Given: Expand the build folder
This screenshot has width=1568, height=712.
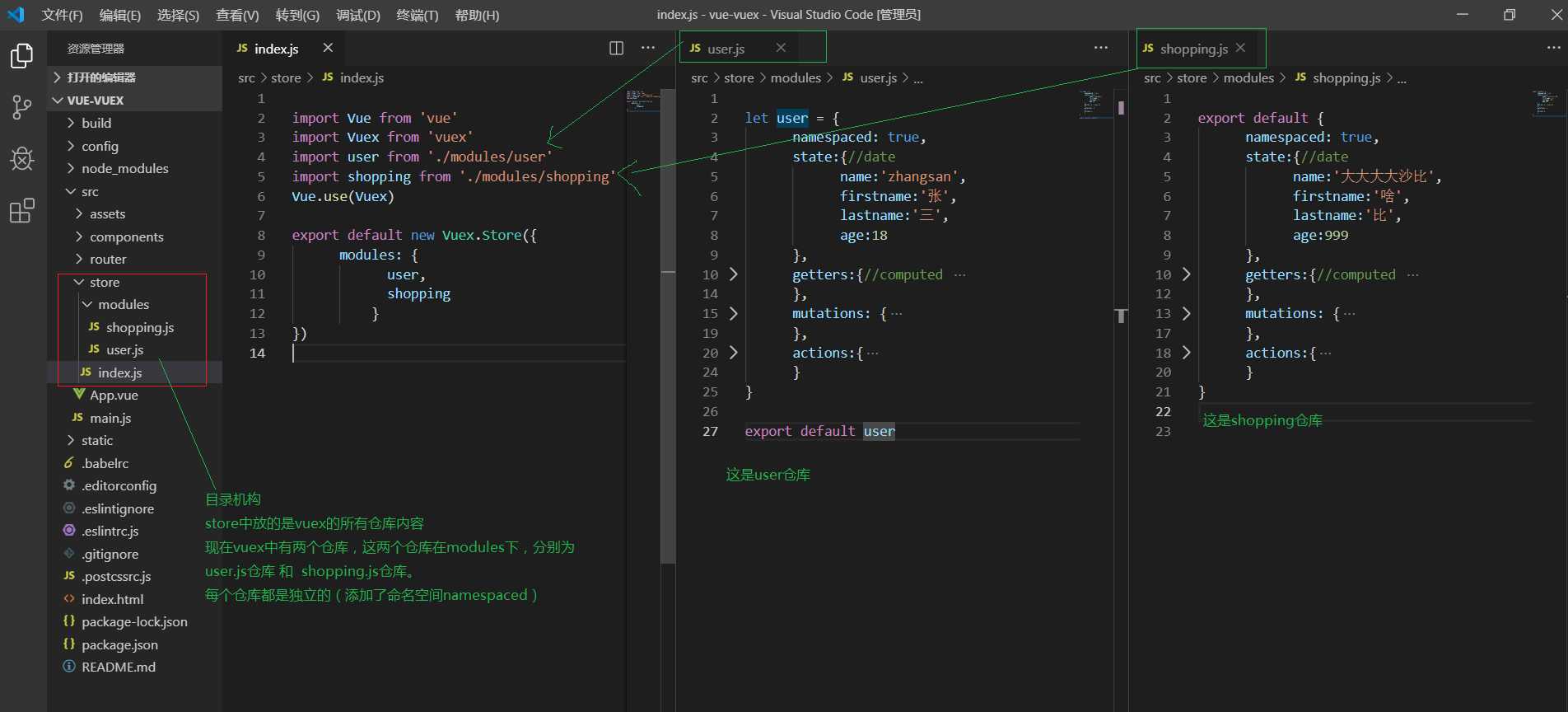Looking at the screenshot, I should click(135, 123).
